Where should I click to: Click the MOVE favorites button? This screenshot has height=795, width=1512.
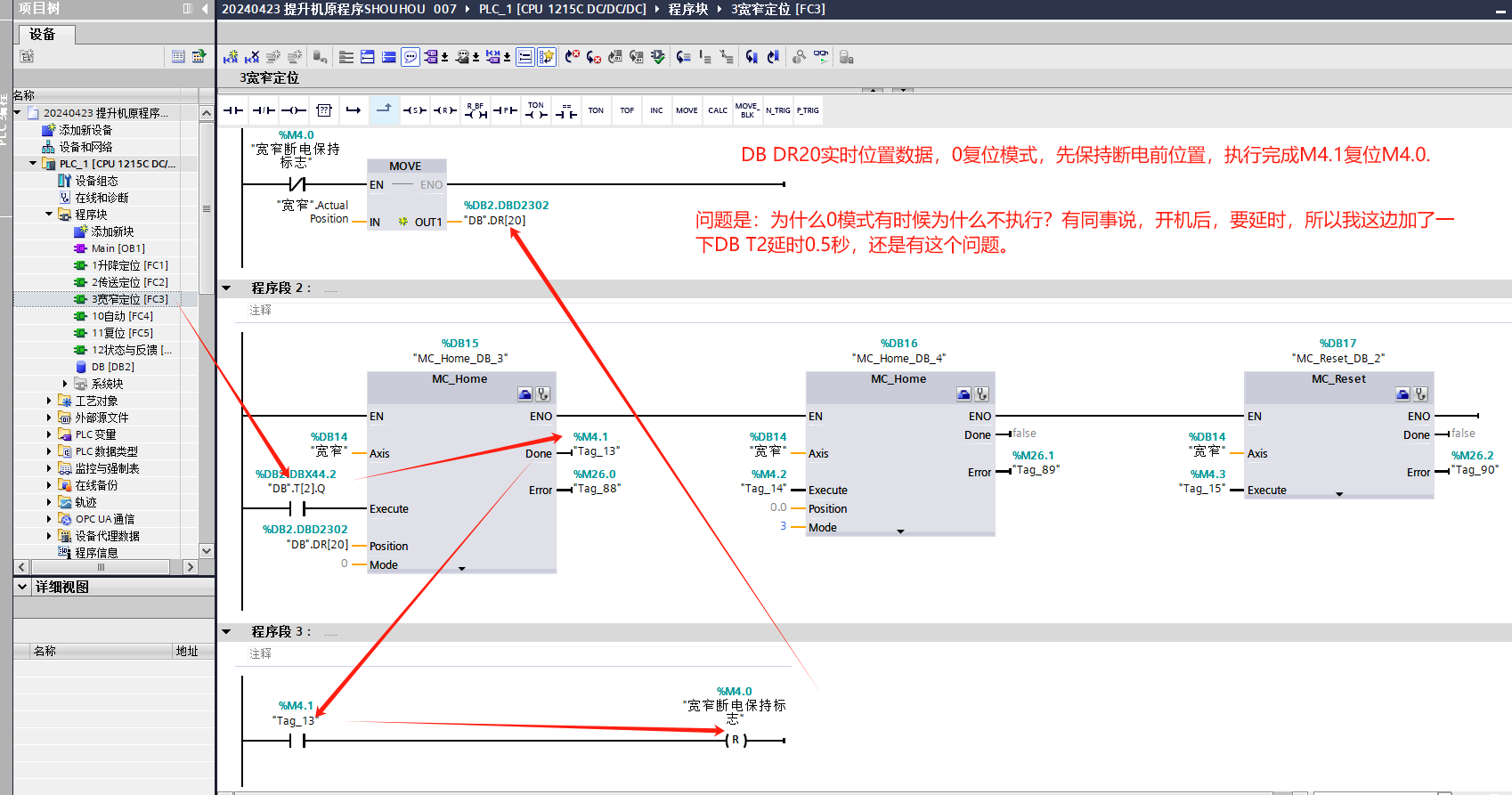[x=687, y=110]
